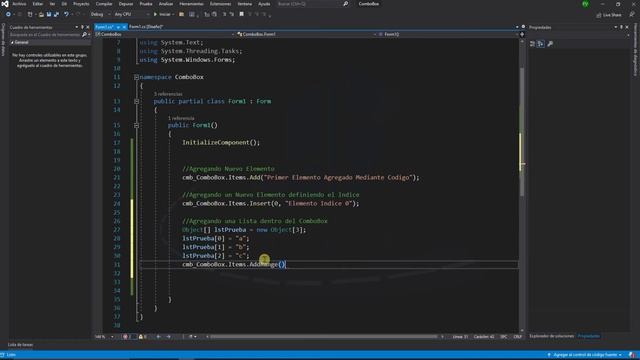Click the open file folder icon
The width and height of the screenshot is (640, 360).
coord(41,15)
